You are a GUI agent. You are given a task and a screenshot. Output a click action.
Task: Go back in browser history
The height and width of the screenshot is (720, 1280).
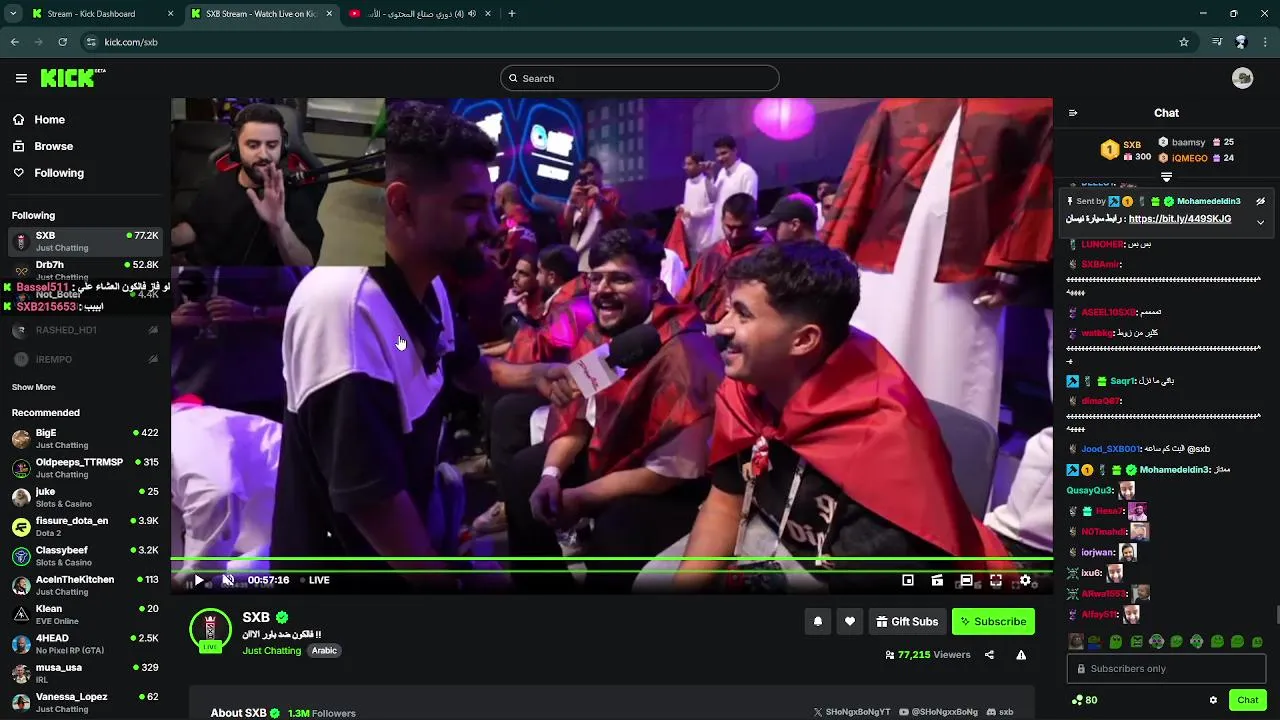[x=14, y=42]
